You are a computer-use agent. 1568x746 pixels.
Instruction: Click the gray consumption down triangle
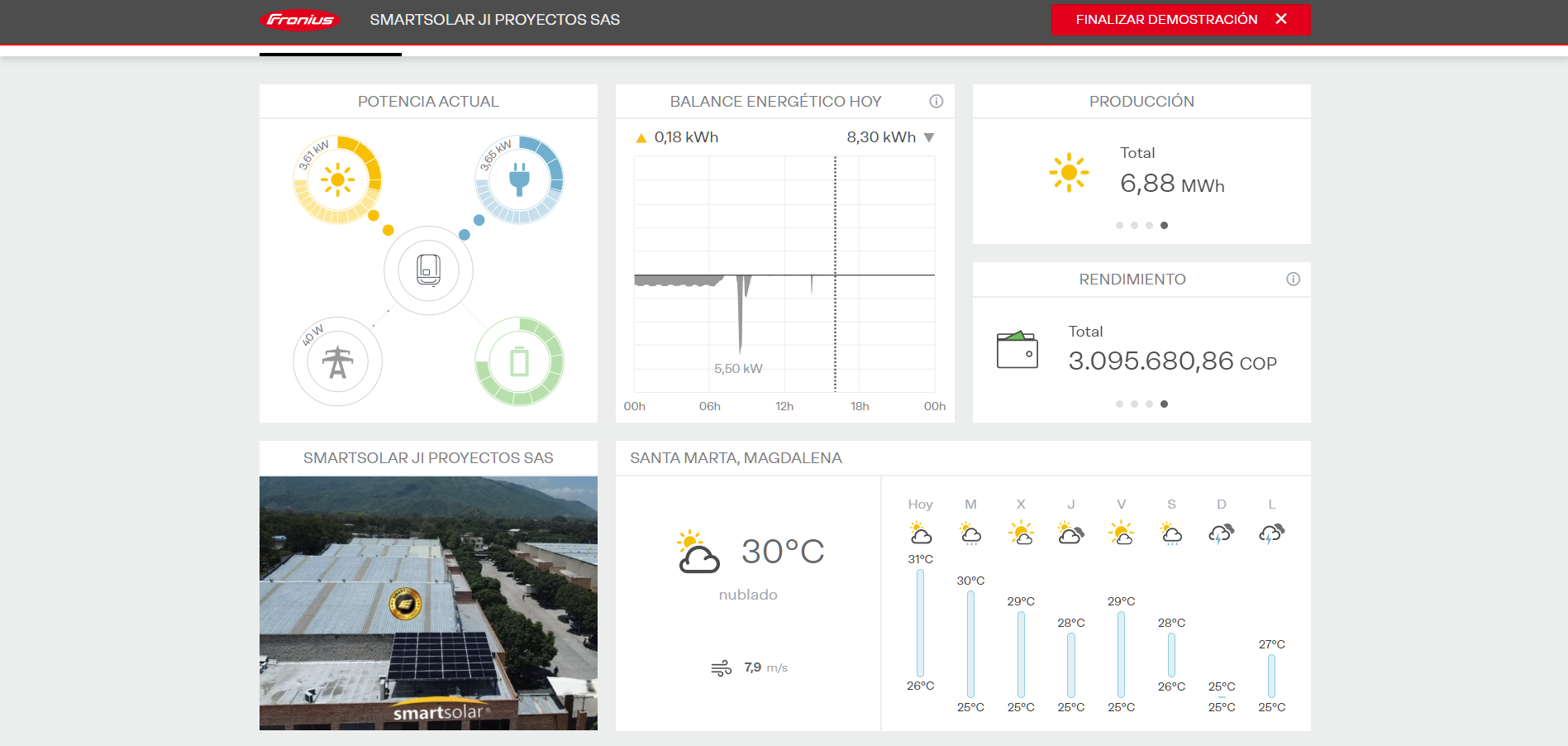[929, 137]
